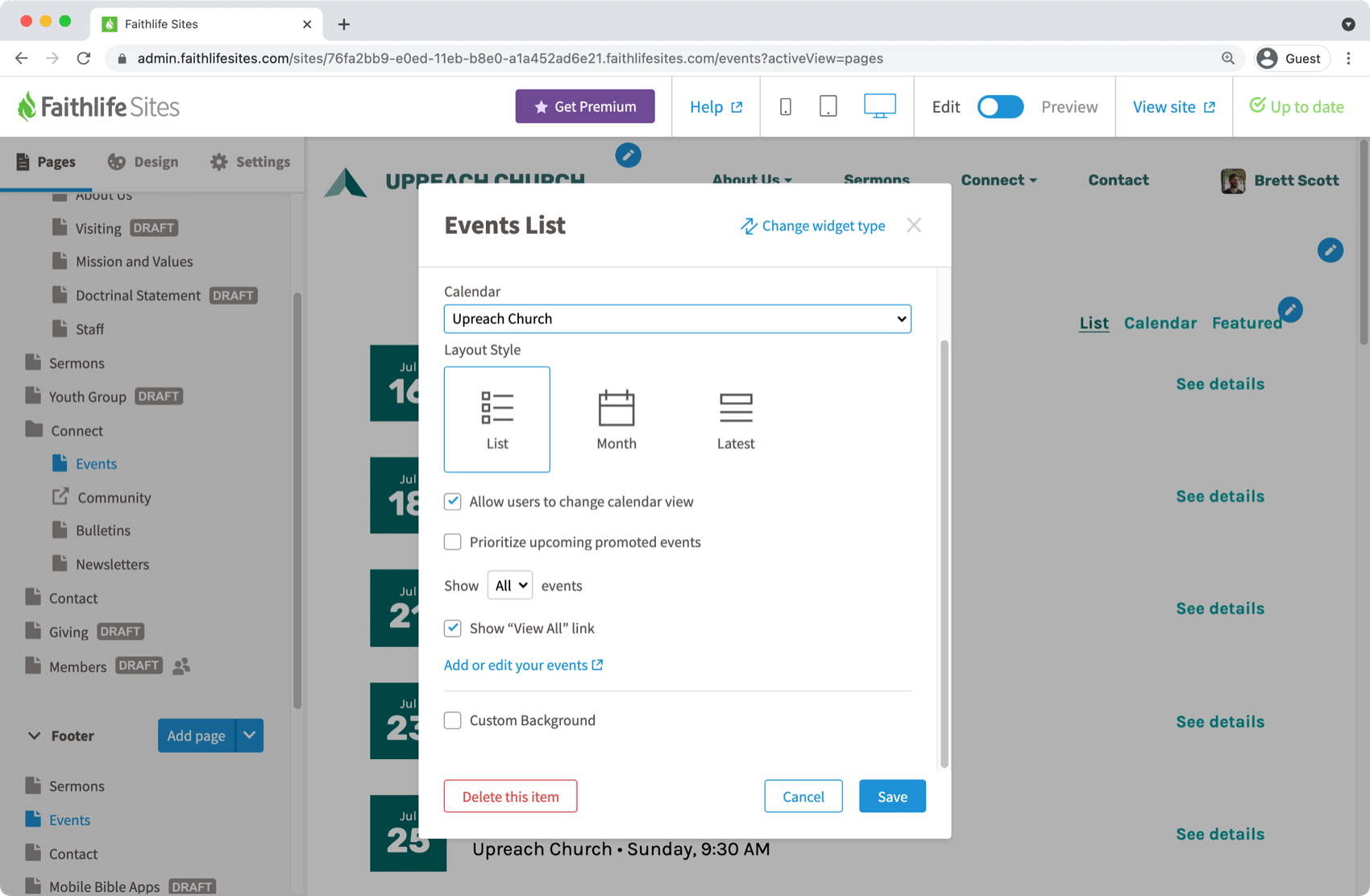Viewport: 1370px width, 896px height.
Task: Click Brett Scott's avatar
Action: (1233, 180)
